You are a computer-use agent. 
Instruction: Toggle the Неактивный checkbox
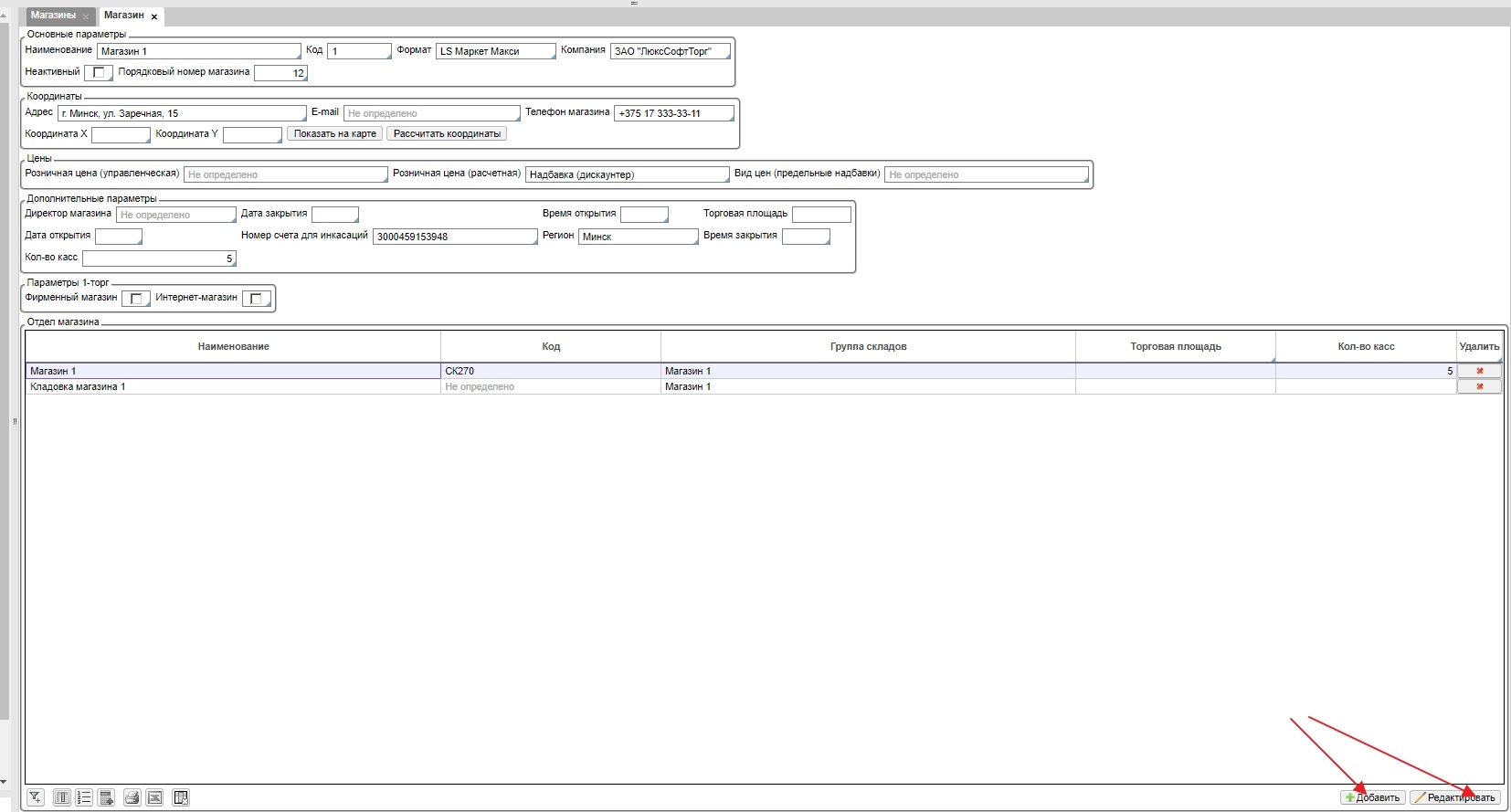click(x=99, y=73)
